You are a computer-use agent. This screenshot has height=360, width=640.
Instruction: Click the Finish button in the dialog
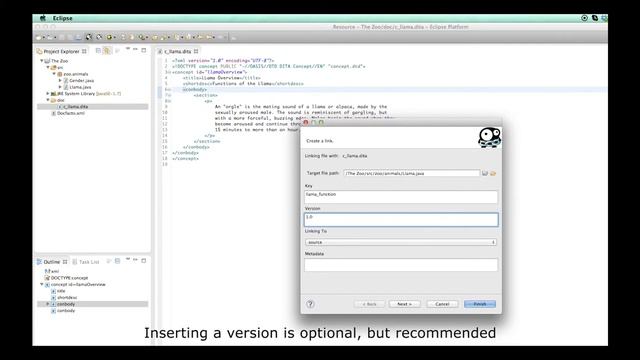click(480, 304)
